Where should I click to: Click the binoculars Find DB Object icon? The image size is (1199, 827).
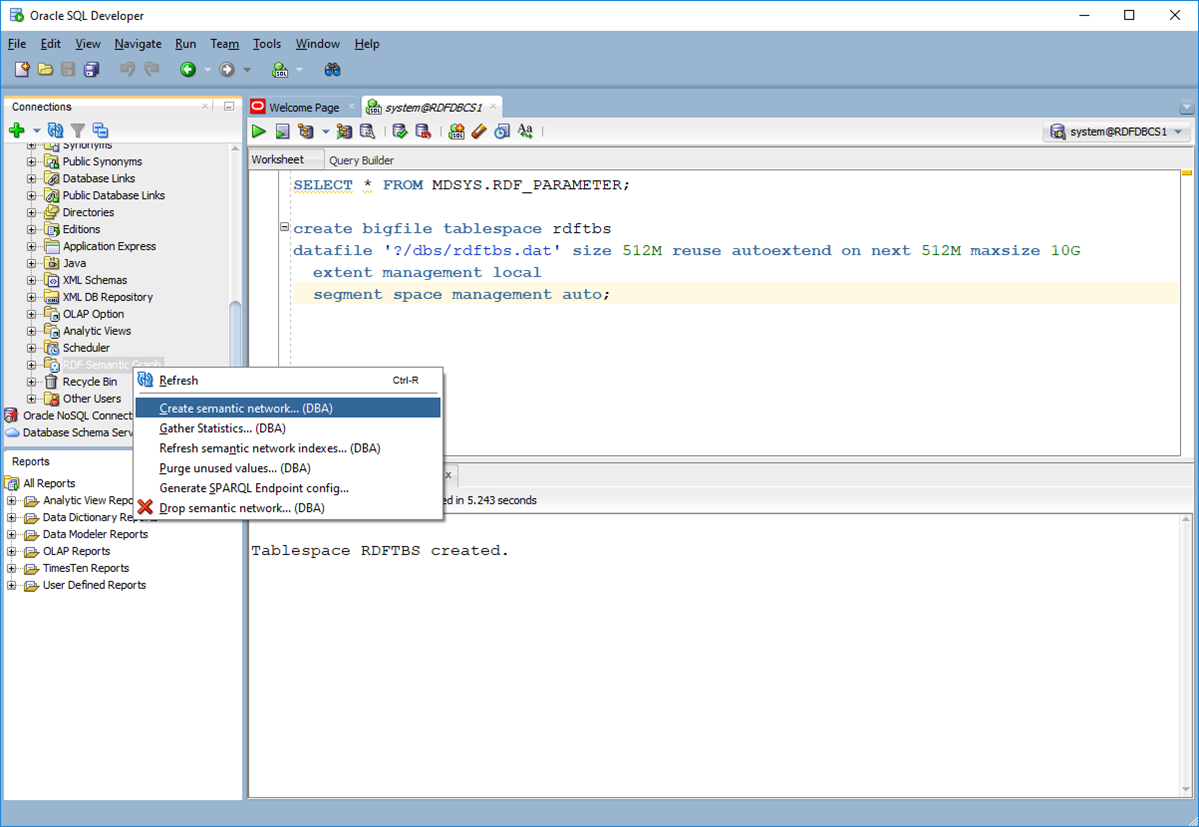pos(332,70)
